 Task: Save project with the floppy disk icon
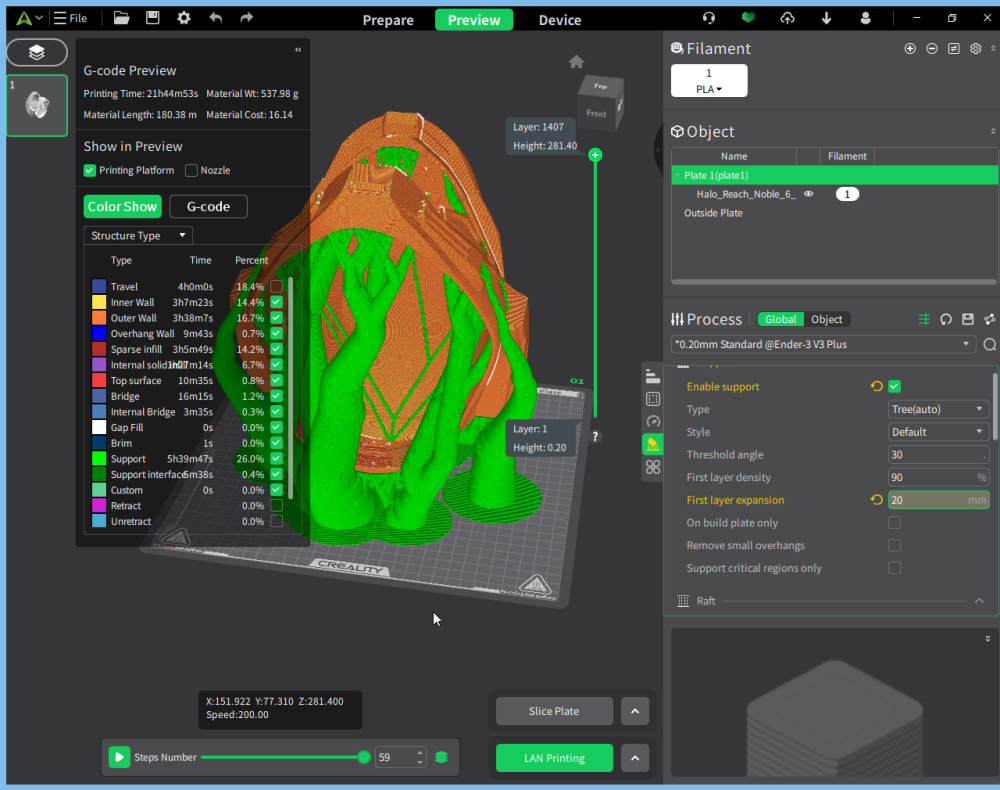pos(152,18)
